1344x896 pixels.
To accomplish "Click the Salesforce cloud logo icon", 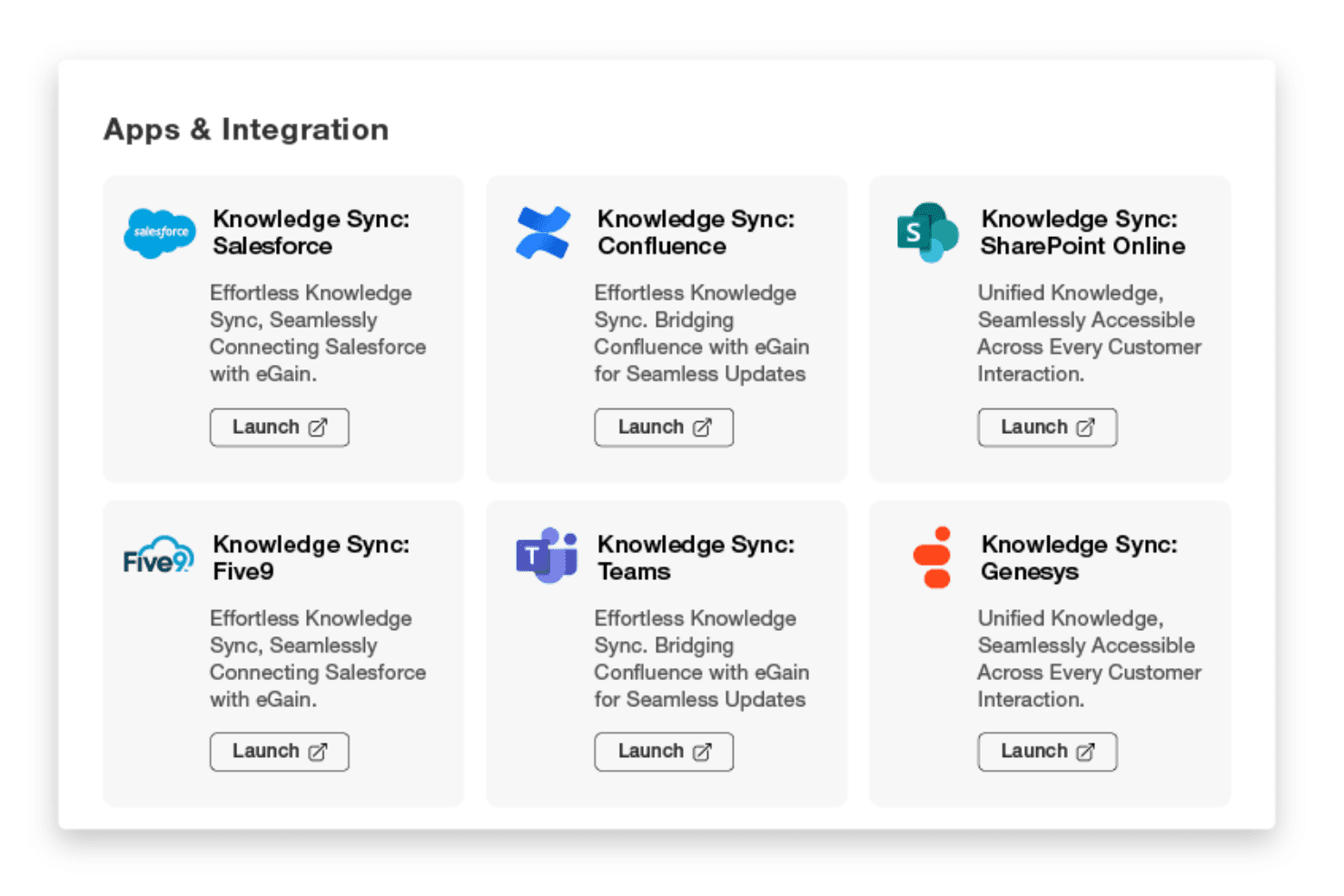I will coord(160,233).
